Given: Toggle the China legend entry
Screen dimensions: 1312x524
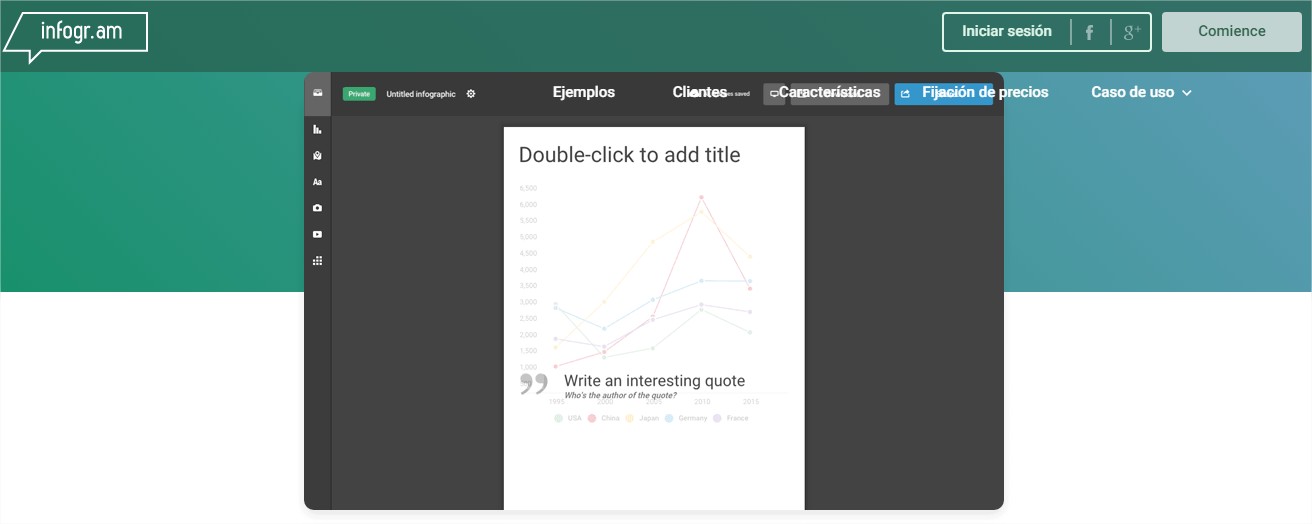Looking at the screenshot, I should tap(604, 418).
